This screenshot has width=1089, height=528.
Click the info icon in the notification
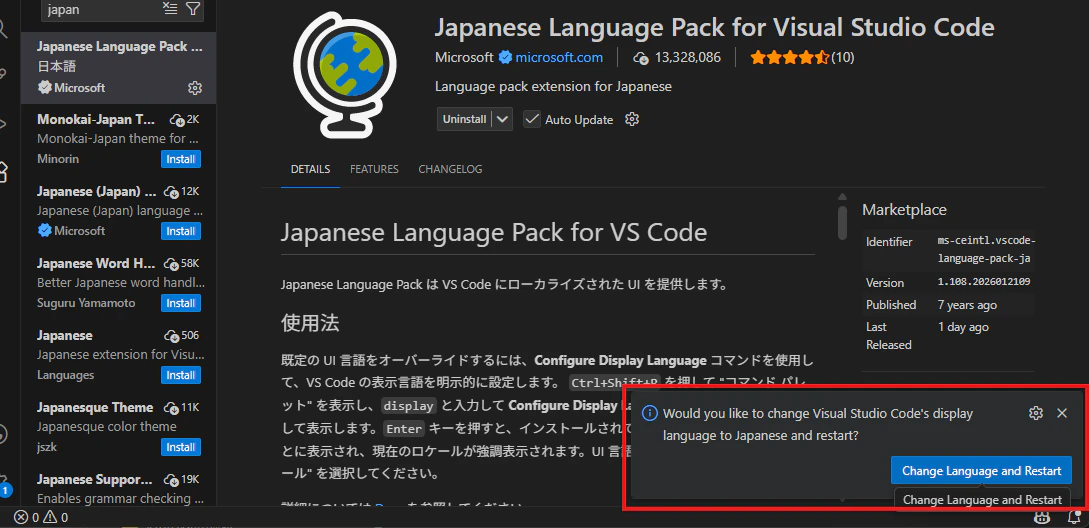(649, 413)
